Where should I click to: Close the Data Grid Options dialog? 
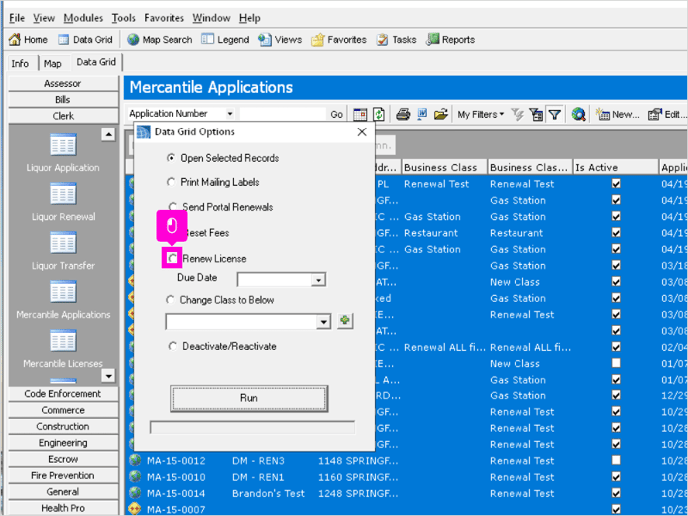362,132
